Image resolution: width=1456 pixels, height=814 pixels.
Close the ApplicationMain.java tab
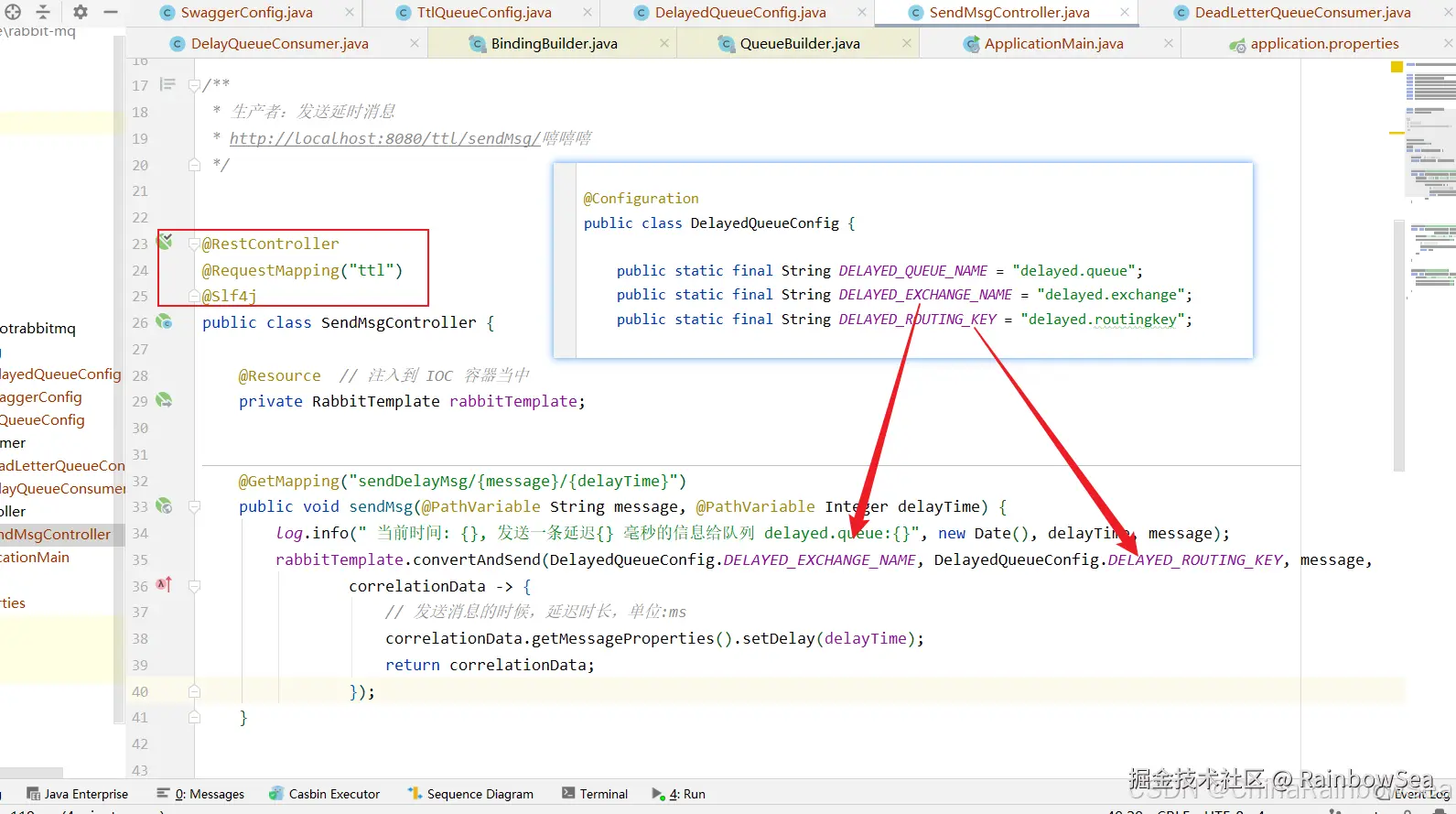click(x=1169, y=44)
